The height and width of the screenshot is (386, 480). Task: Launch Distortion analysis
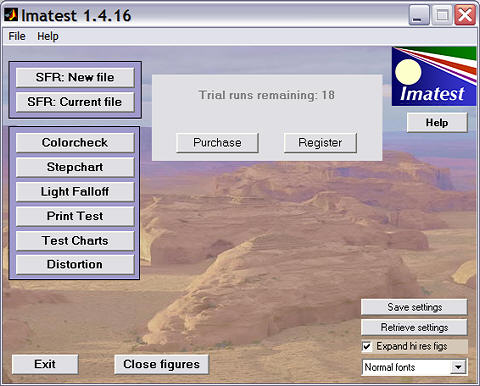coord(75,264)
